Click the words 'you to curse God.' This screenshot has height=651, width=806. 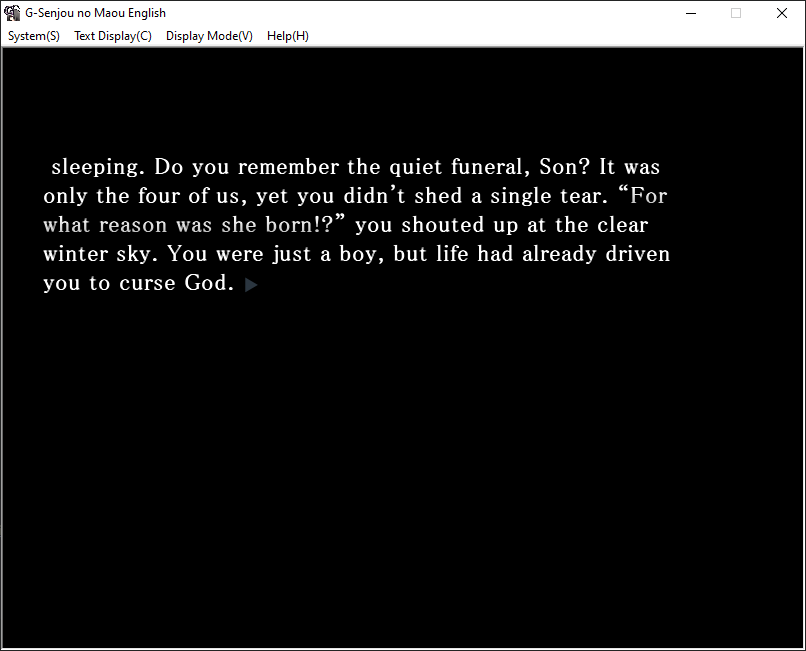139,283
